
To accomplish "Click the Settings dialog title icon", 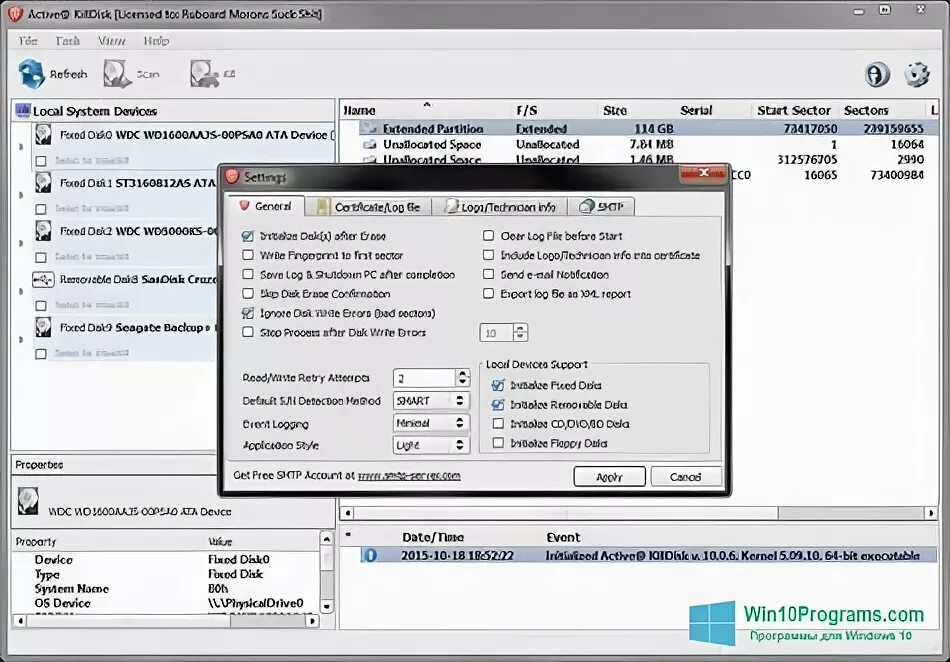I will 232,177.
